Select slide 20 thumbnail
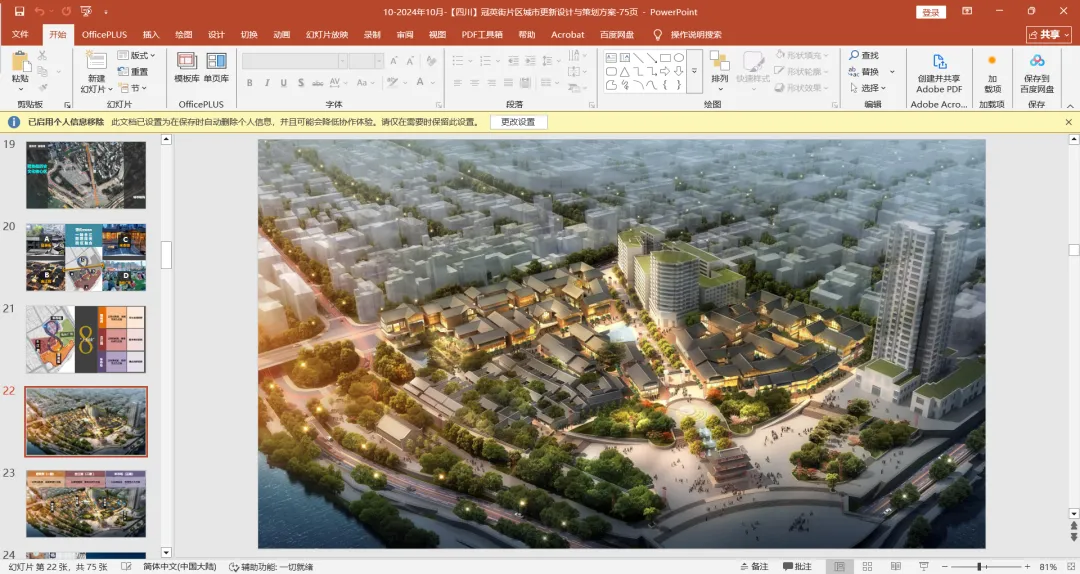This screenshot has width=1080, height=574. 86,257
